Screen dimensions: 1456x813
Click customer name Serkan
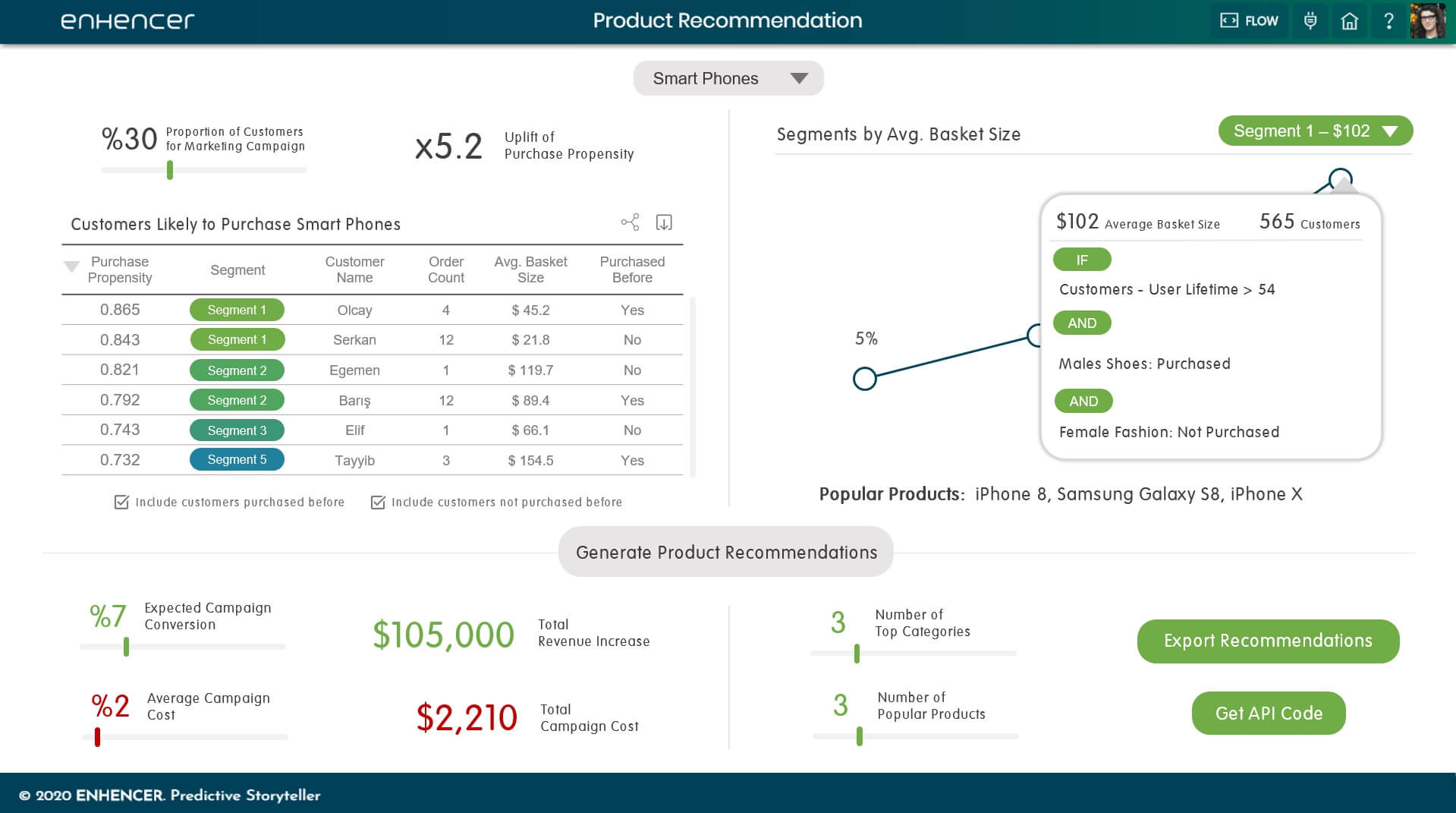click(x=354, y=339)
